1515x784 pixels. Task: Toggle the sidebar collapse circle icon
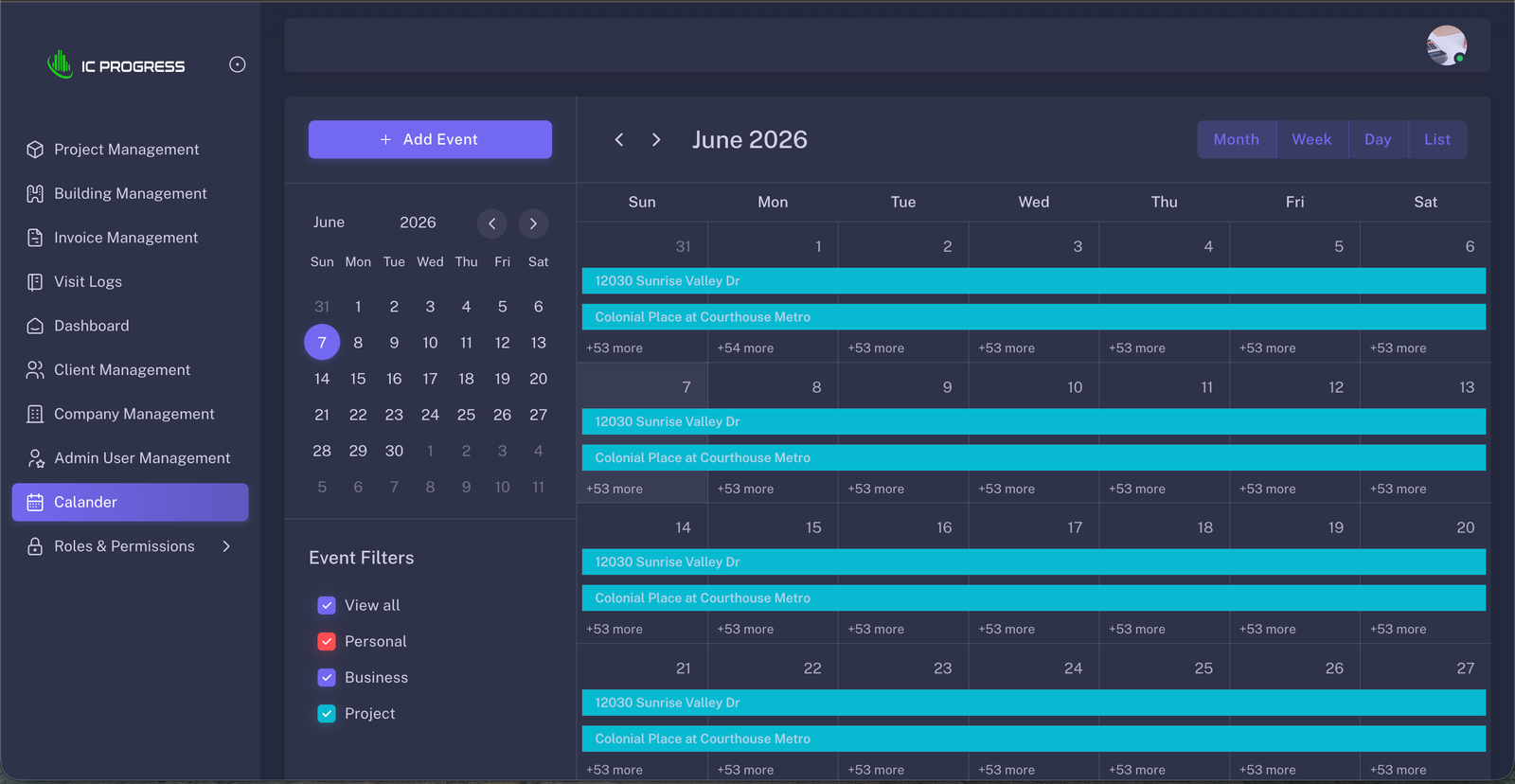pyautogui.click(x=238, y=64)
